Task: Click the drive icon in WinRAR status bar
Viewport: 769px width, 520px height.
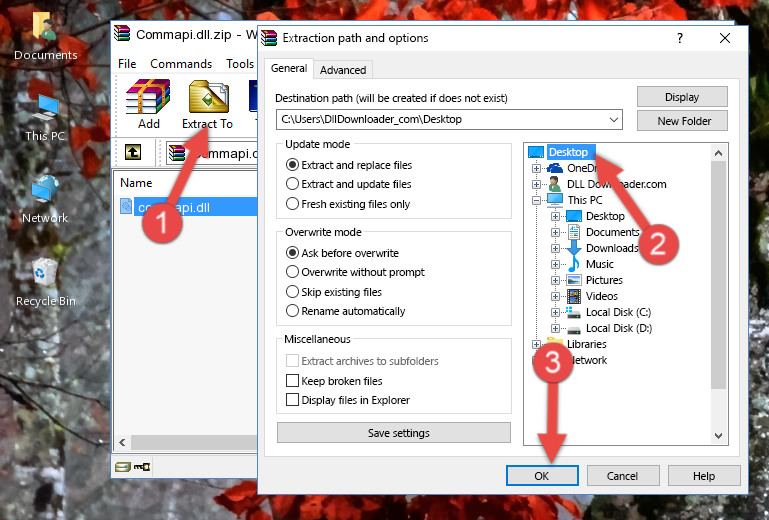Action: coord(122,467)
